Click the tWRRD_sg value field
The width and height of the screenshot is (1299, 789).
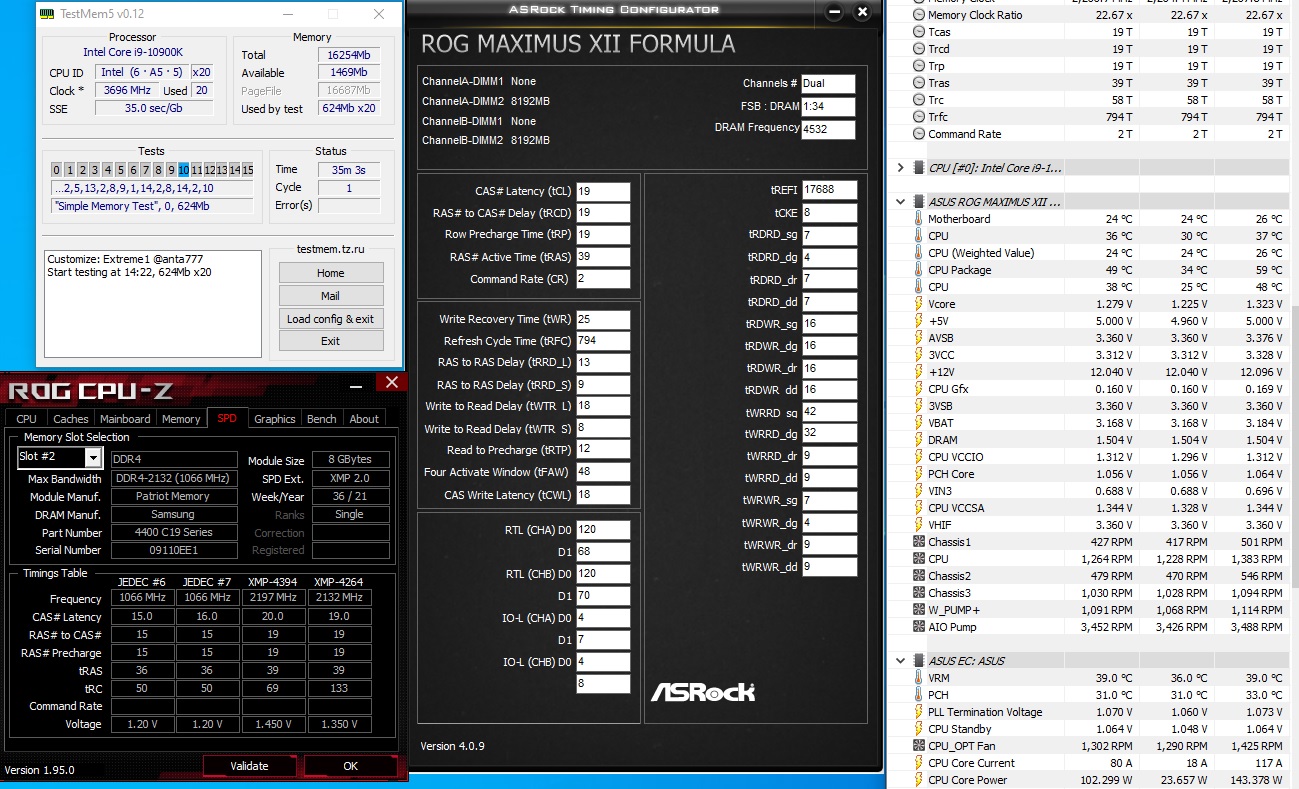tap(830, 411)
